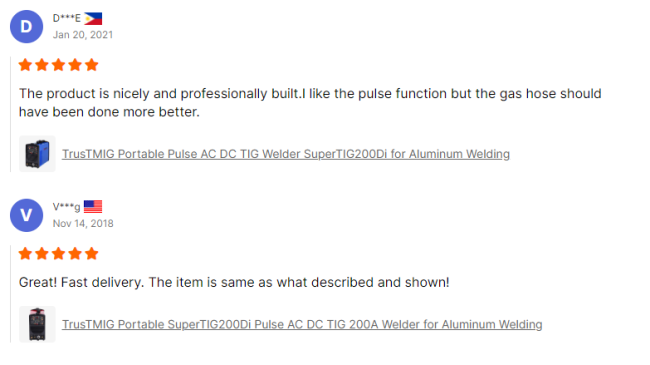
Task: Click the third star in D***E's rating
Action: [x=58, y=65]
